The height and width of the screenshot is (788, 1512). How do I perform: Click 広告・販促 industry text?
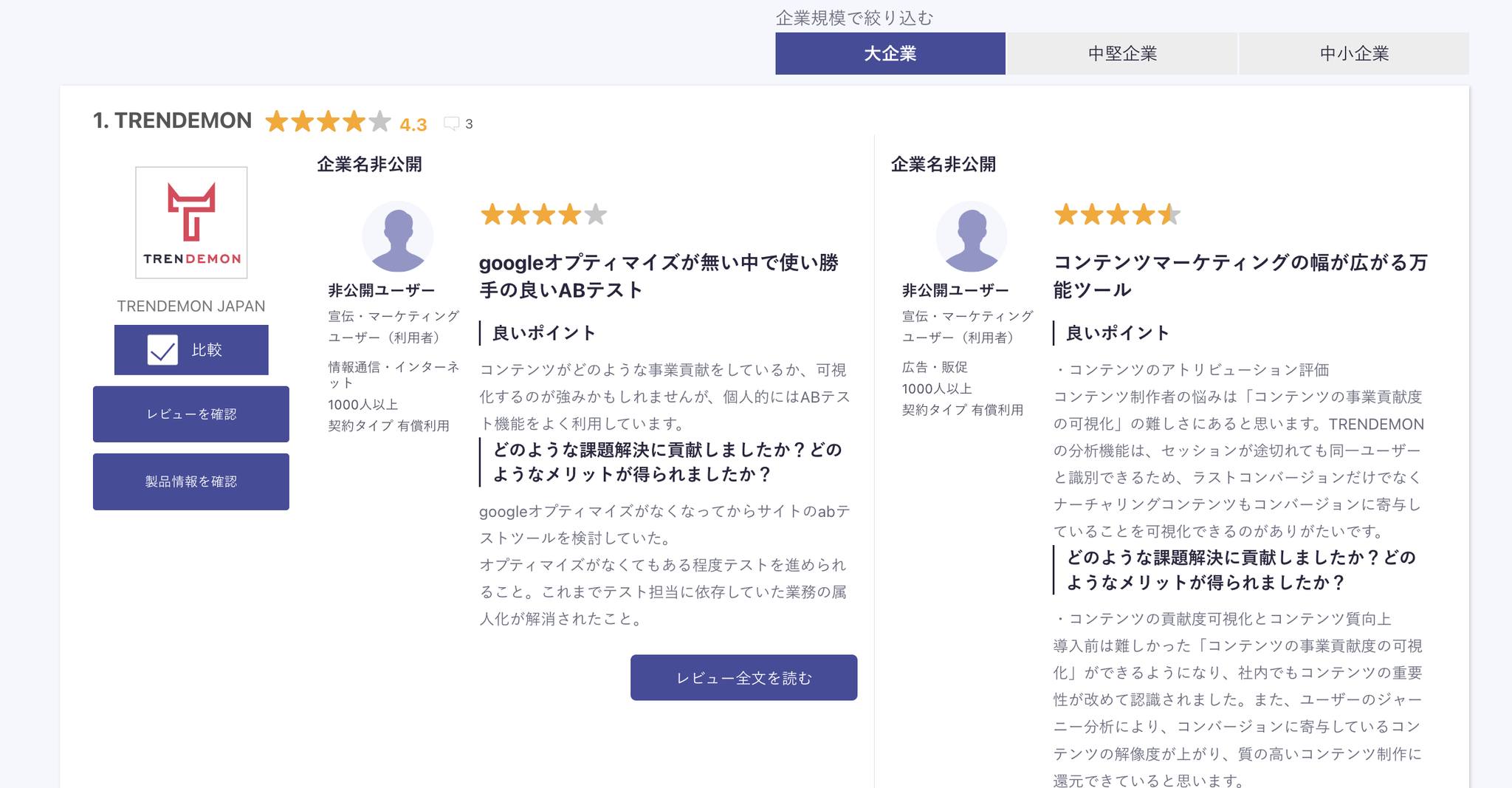pos(935,367)
